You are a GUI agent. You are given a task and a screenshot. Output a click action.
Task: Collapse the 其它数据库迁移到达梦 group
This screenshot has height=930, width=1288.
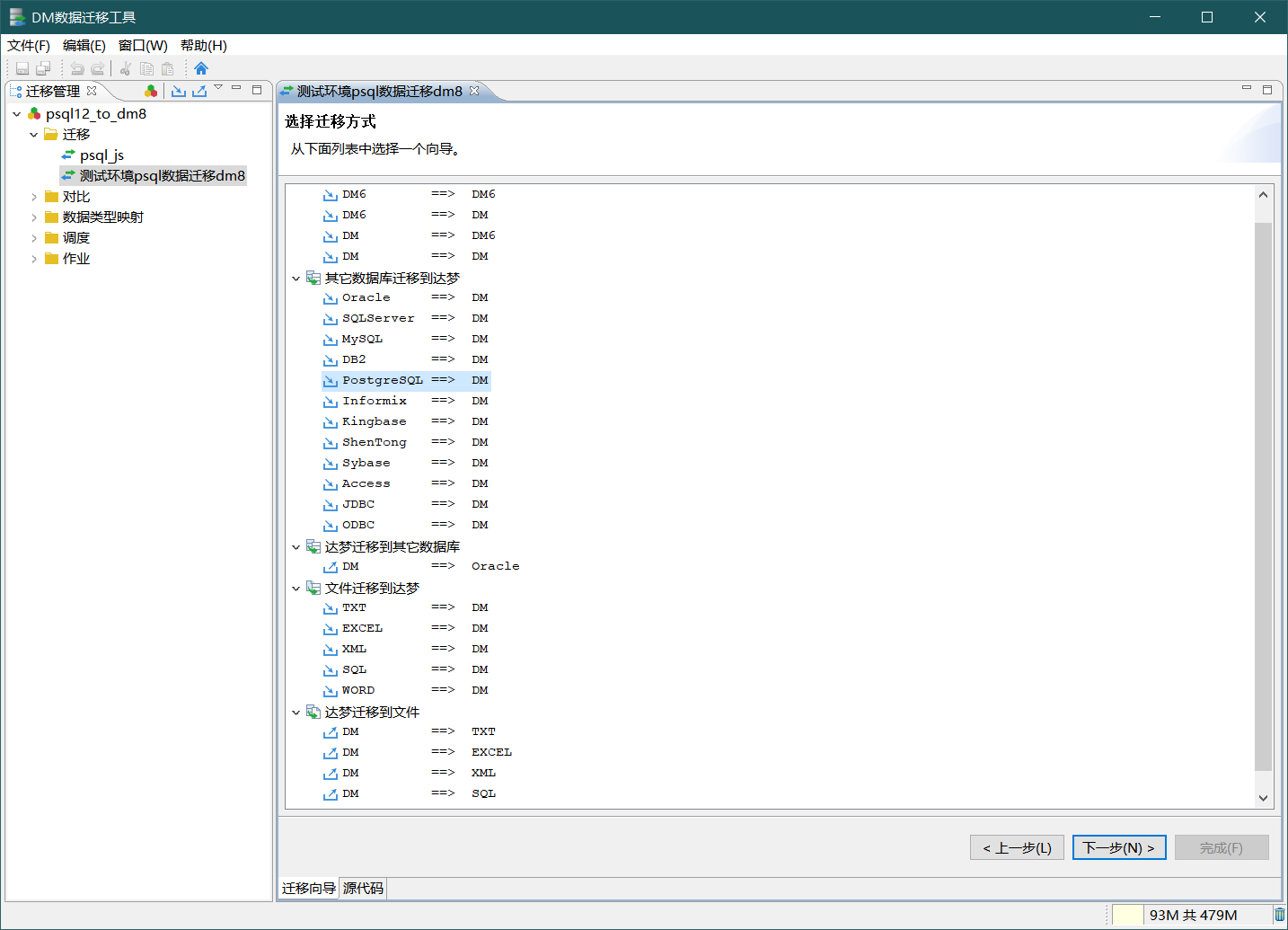[296, 279]
